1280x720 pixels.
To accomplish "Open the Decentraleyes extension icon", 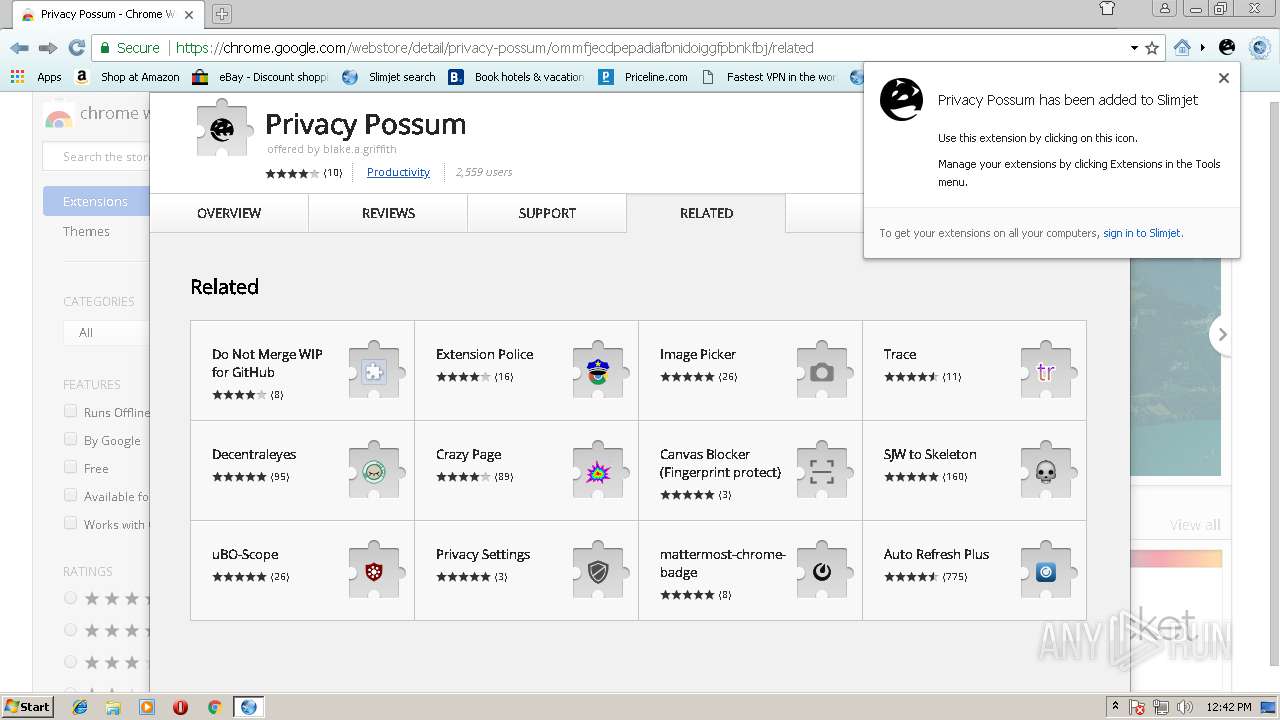I will [374, 471].
